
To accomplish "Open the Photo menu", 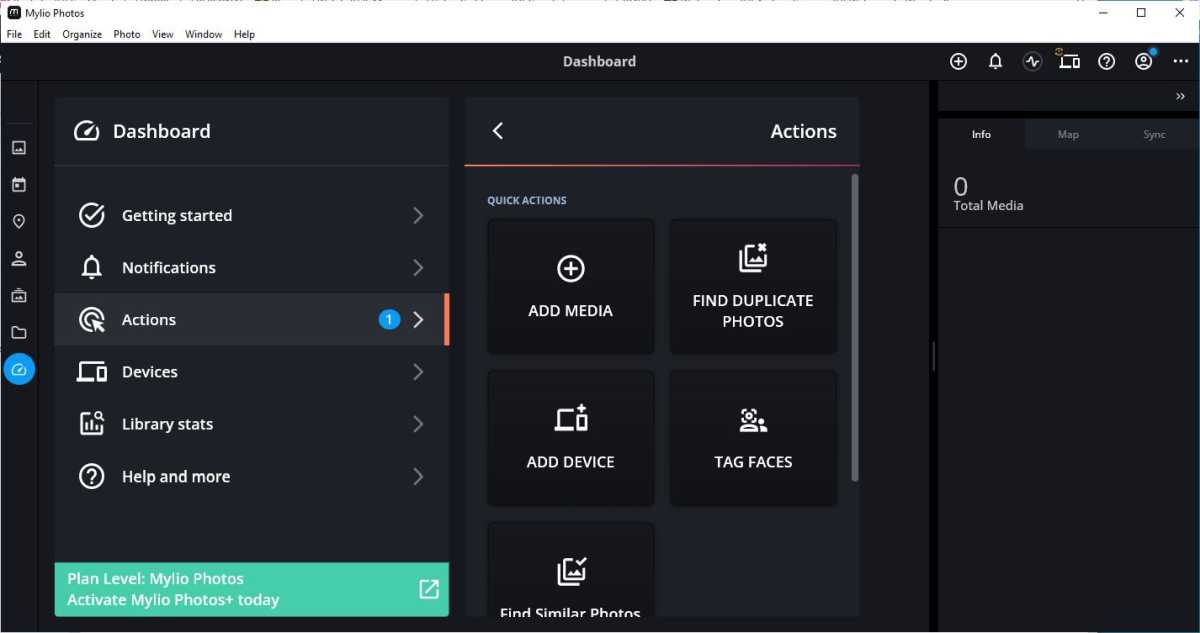I will [127, 34].
